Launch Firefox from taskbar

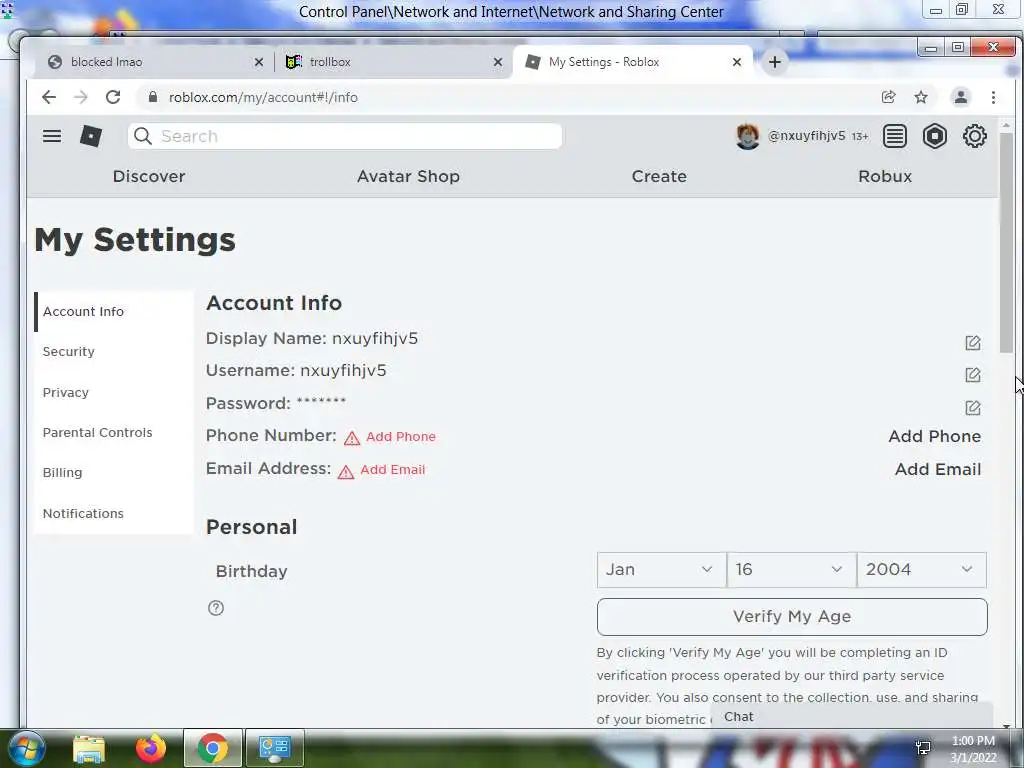151,748
